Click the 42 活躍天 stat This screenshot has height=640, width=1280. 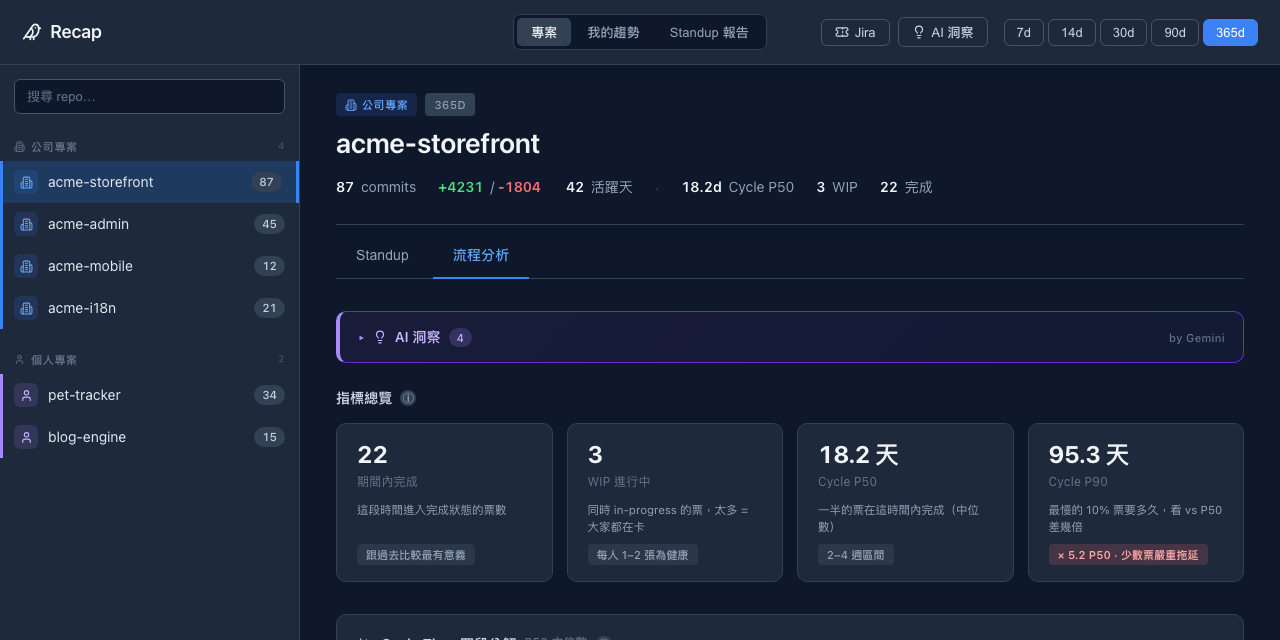599,187
